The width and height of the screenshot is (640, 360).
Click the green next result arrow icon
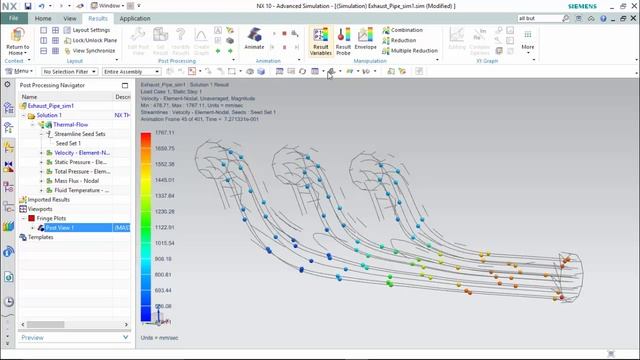click(x=230, y=51)
